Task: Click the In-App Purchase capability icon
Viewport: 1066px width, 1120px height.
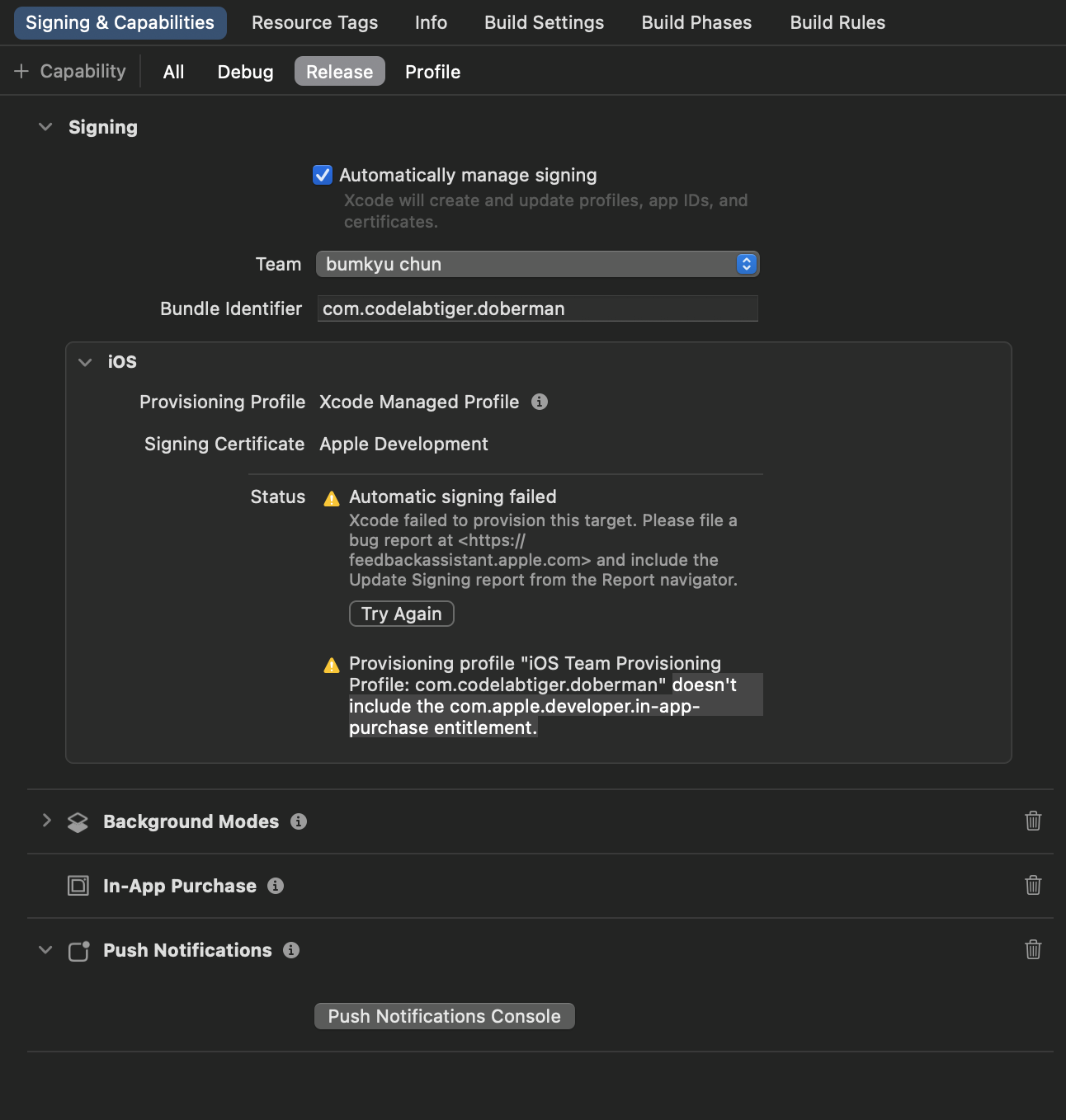Action: [78, 886]
